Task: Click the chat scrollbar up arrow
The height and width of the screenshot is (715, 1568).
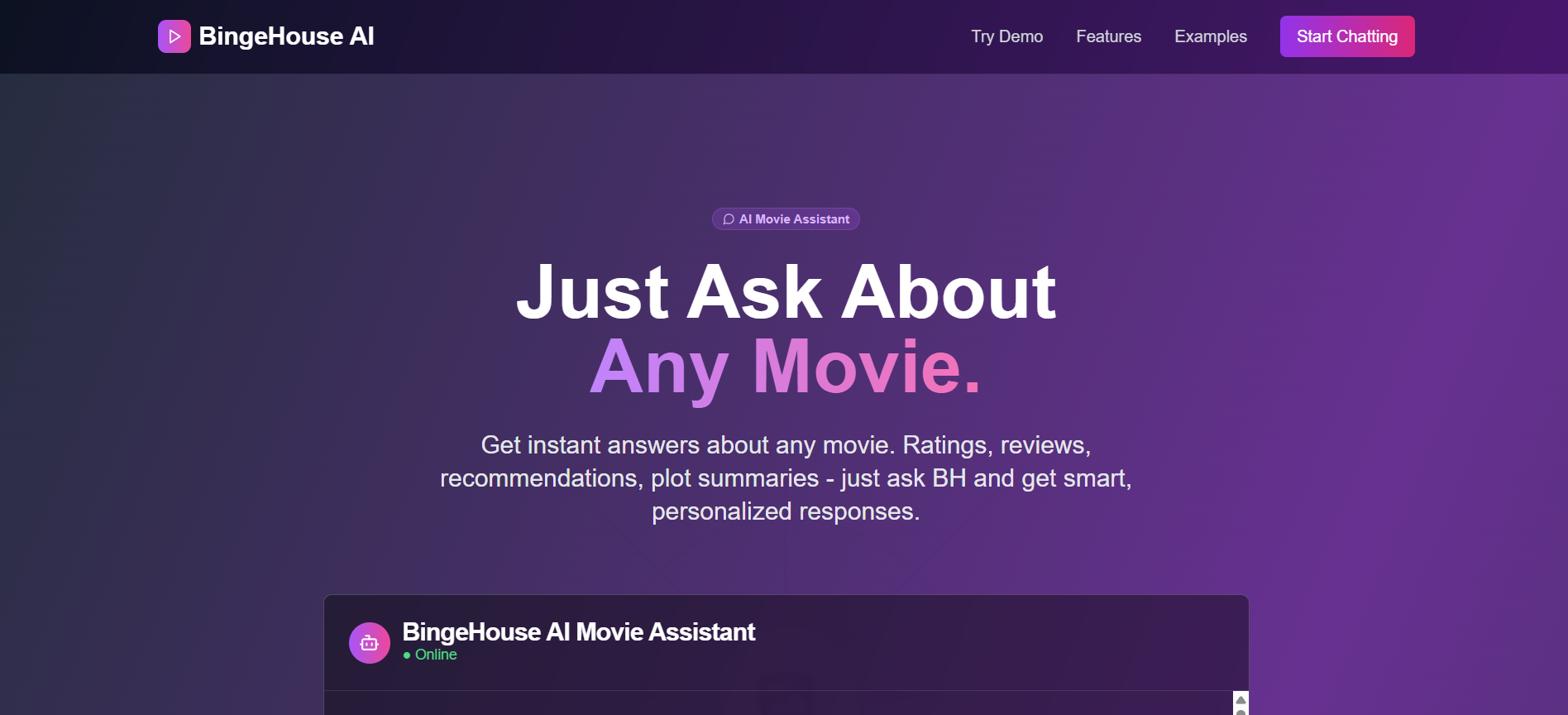Action: (x=1241, y=700)
